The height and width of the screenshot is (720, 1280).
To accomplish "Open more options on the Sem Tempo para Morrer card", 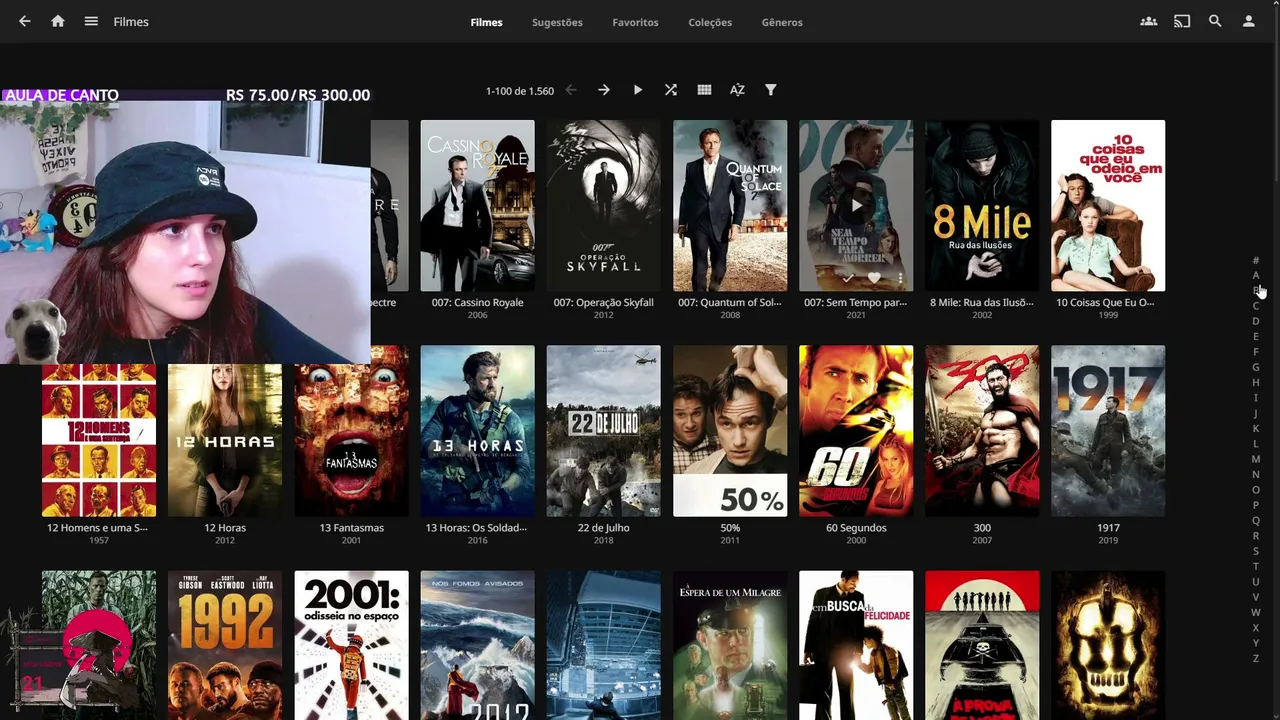I will point(899,278).
